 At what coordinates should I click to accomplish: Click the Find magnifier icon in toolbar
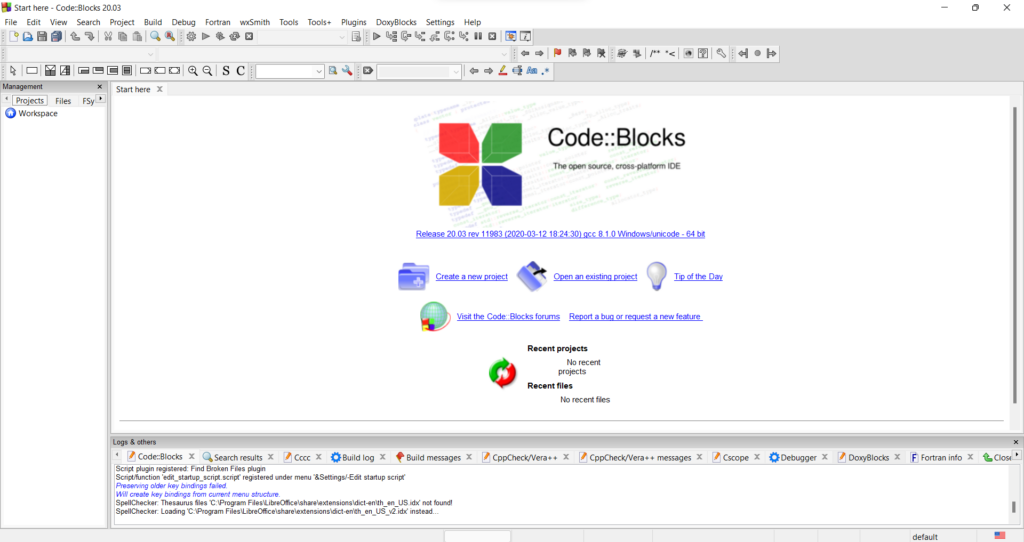click(155, 37)
